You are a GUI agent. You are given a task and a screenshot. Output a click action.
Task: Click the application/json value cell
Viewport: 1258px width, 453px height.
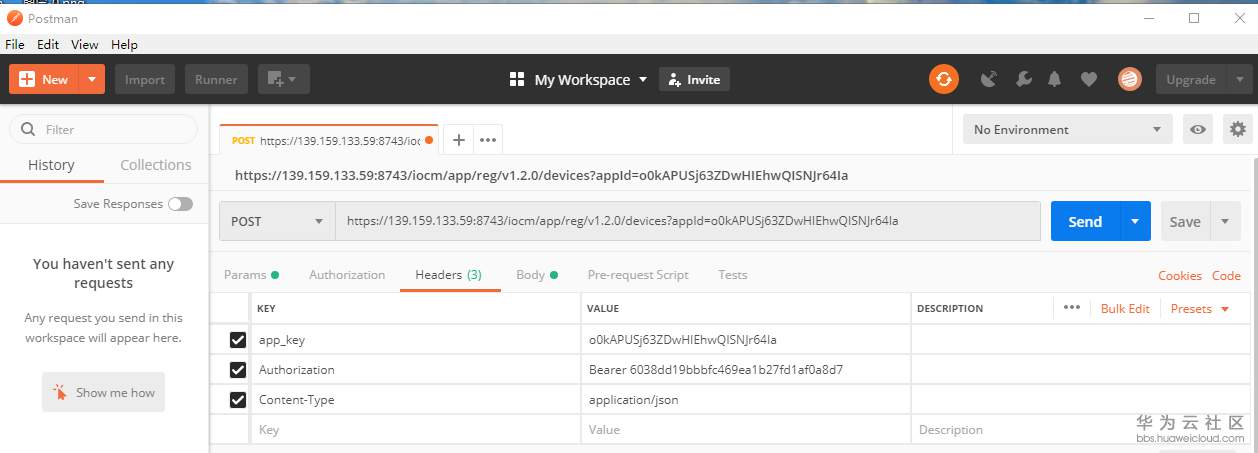tap(745, 399)
